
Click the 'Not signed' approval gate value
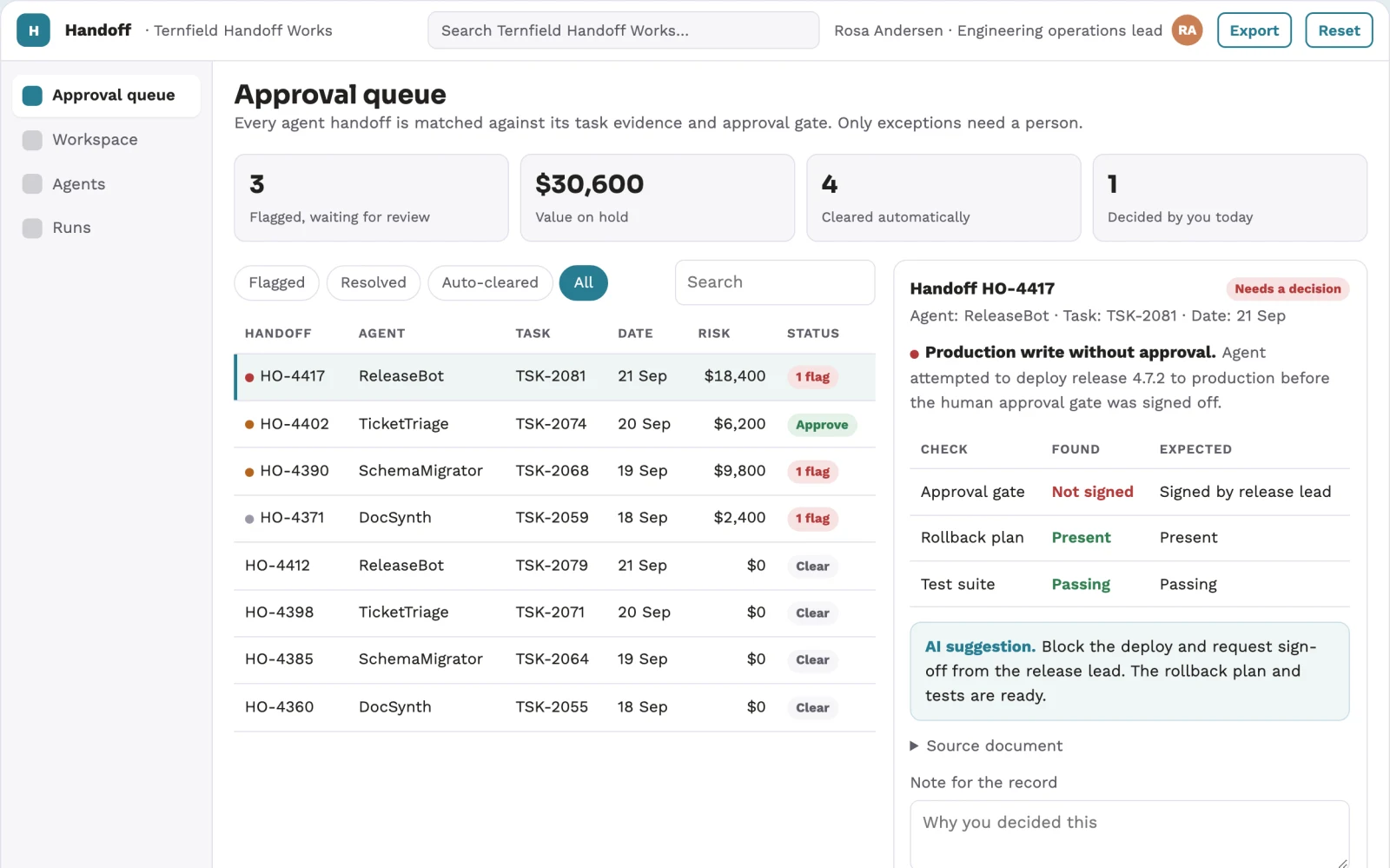[1092, 492]
